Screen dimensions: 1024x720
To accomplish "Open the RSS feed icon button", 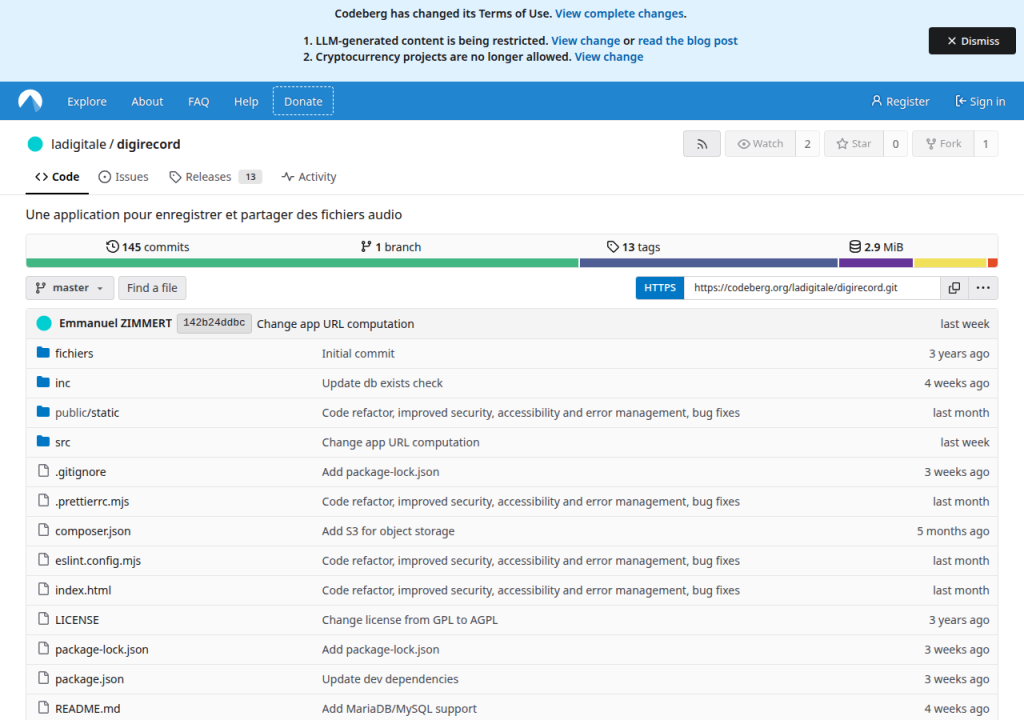I will 702,144.
